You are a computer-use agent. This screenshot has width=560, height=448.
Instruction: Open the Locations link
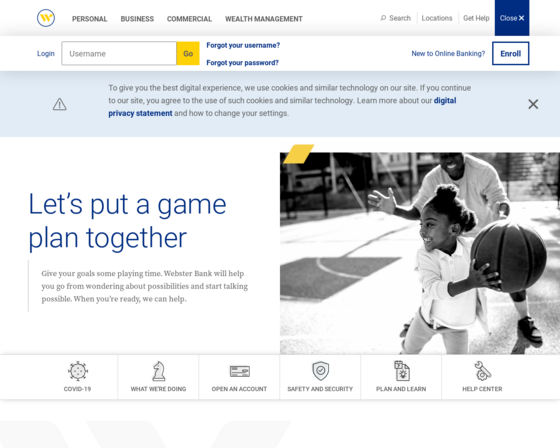pyautogui.click(x=437, y=18)
